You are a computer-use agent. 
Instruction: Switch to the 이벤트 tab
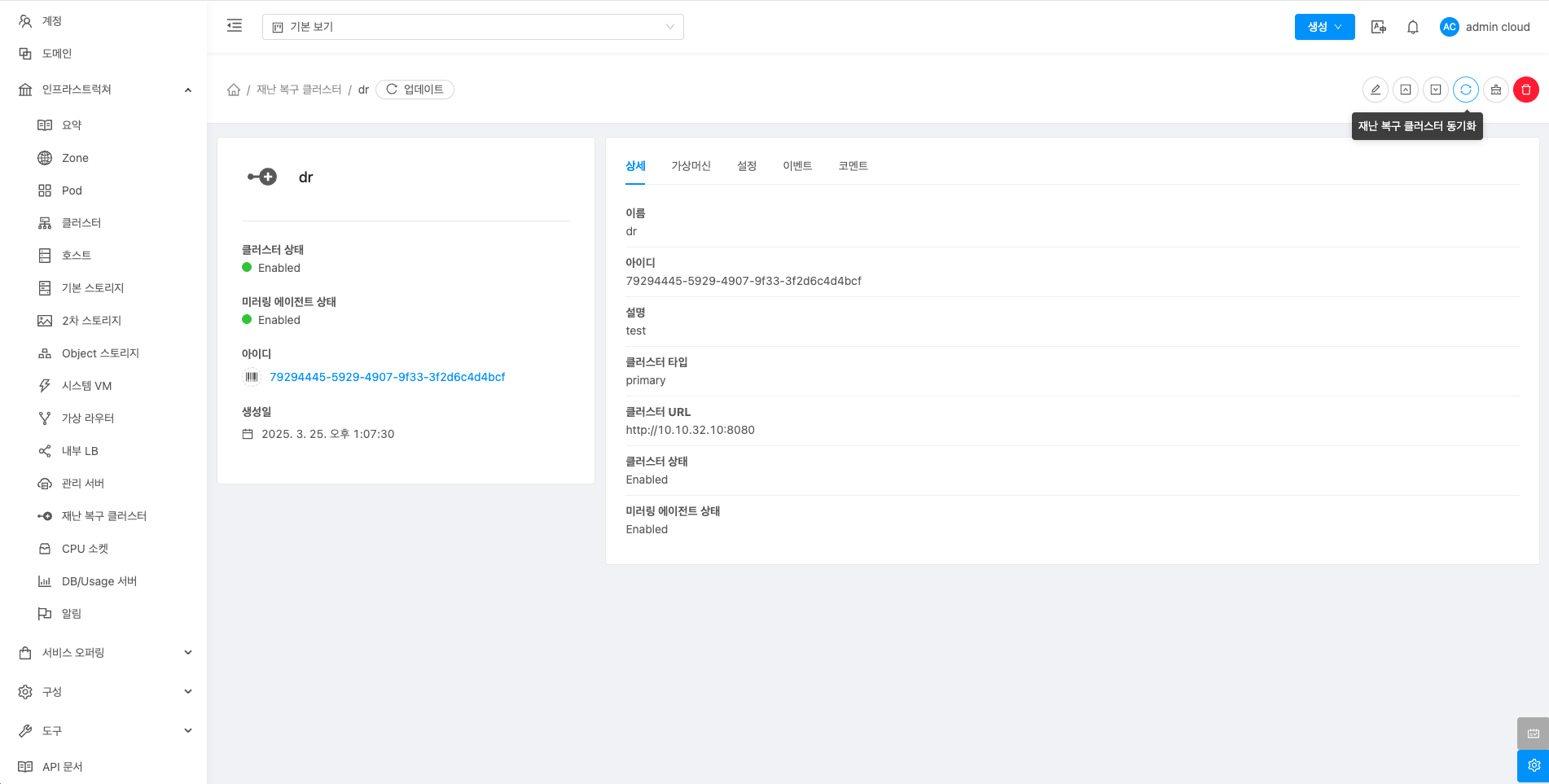pos(796,166)
